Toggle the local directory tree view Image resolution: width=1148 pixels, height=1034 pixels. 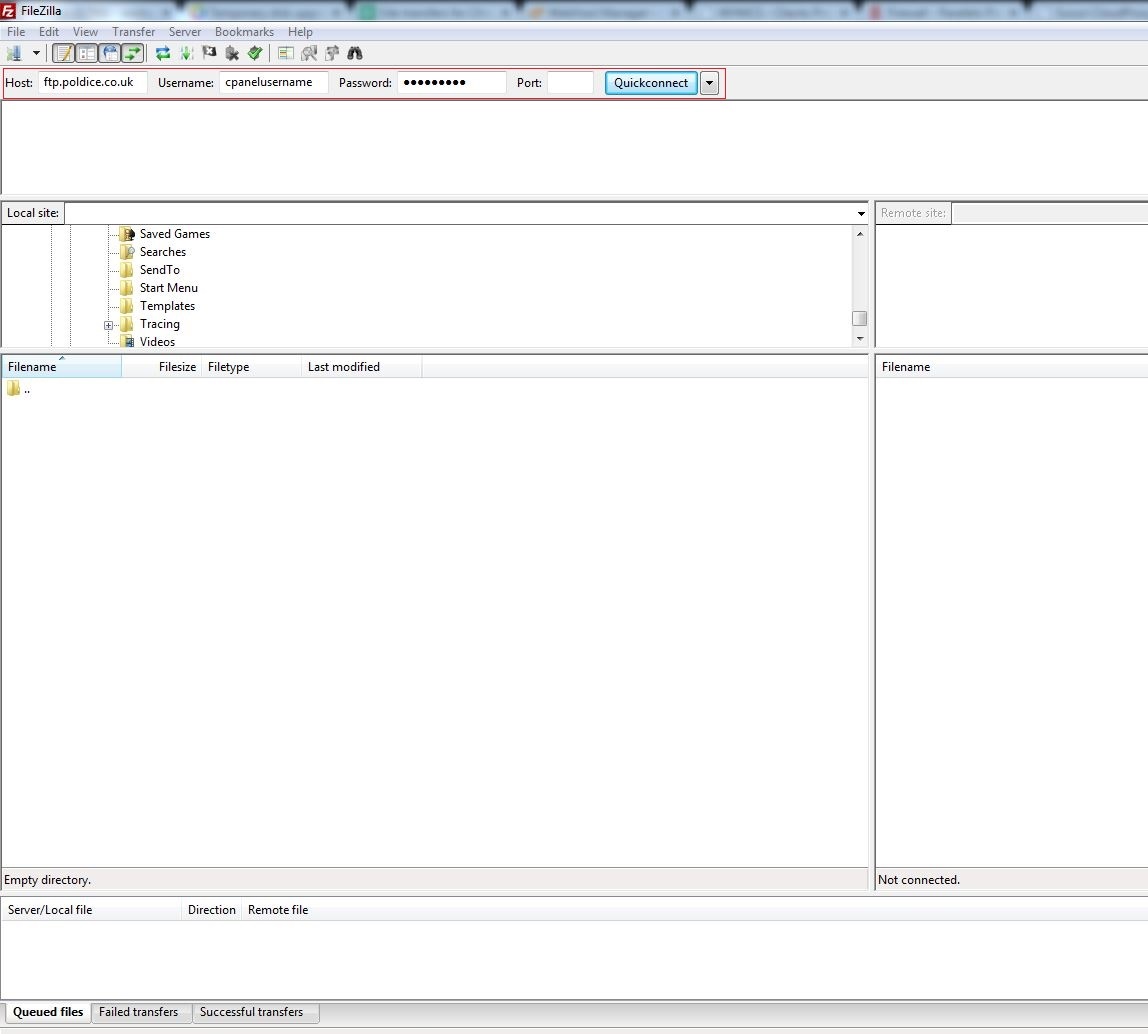tap(87, 53)
